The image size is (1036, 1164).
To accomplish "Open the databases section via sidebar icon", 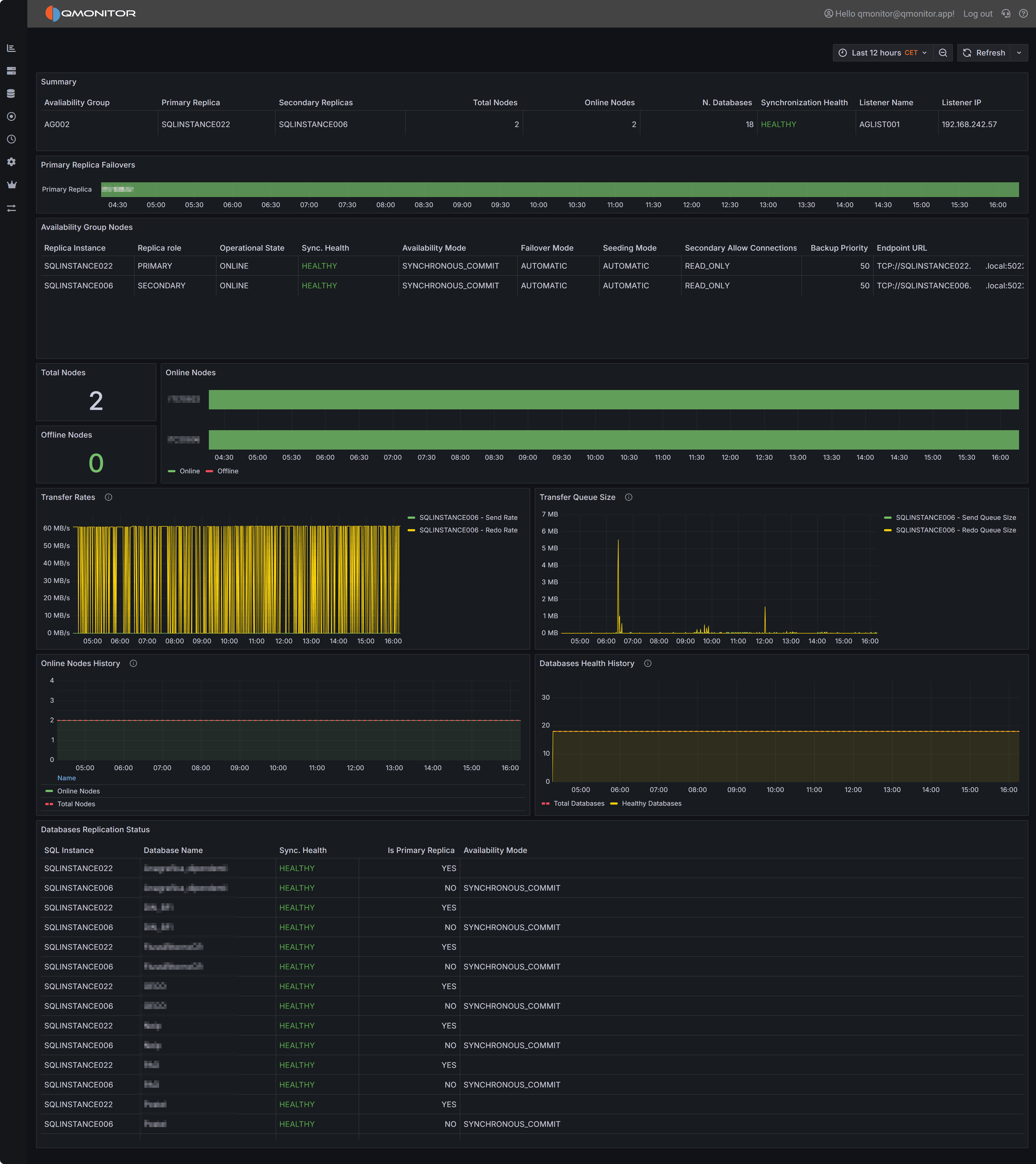I will 11,93.
